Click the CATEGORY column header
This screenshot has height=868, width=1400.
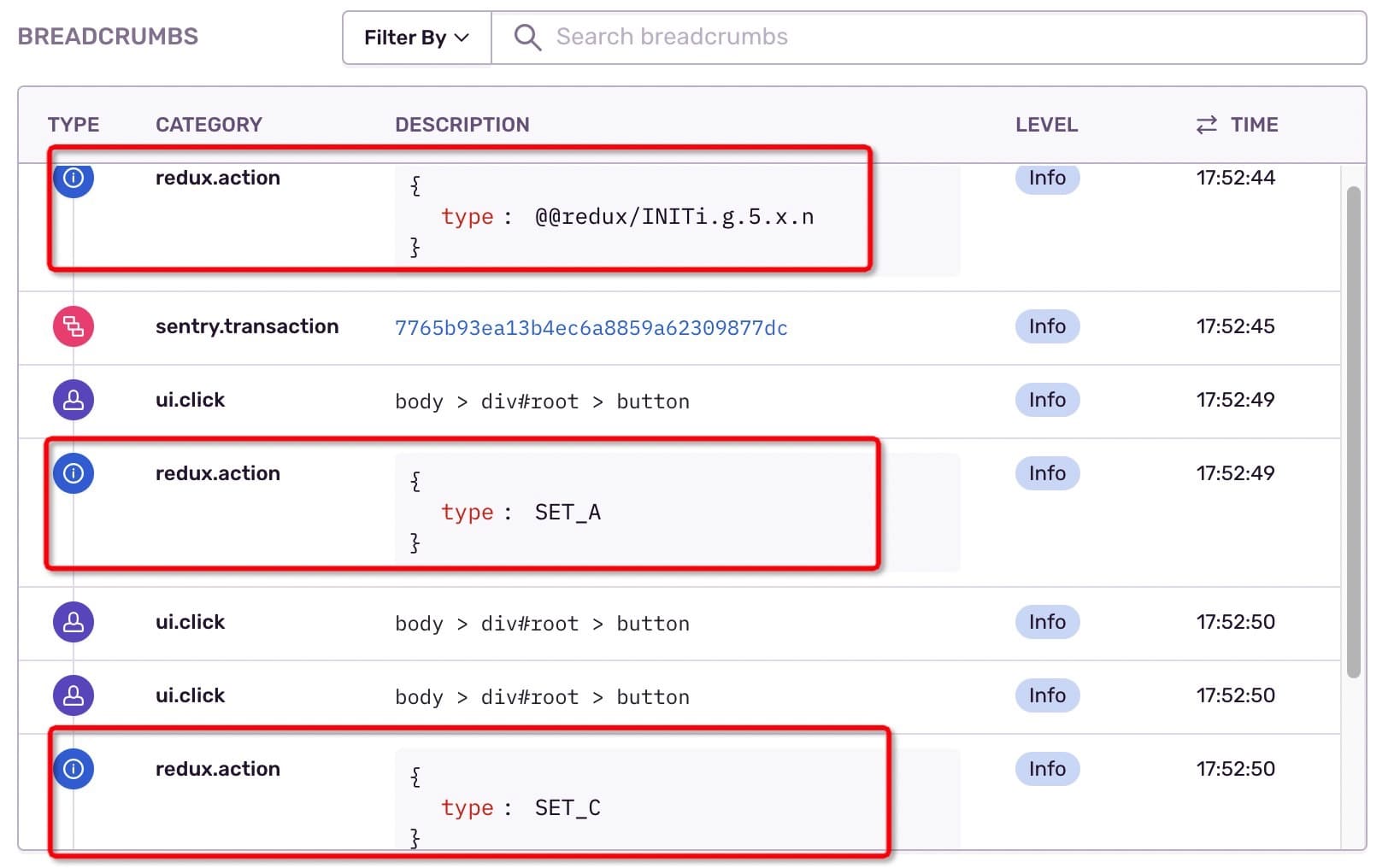209,125
